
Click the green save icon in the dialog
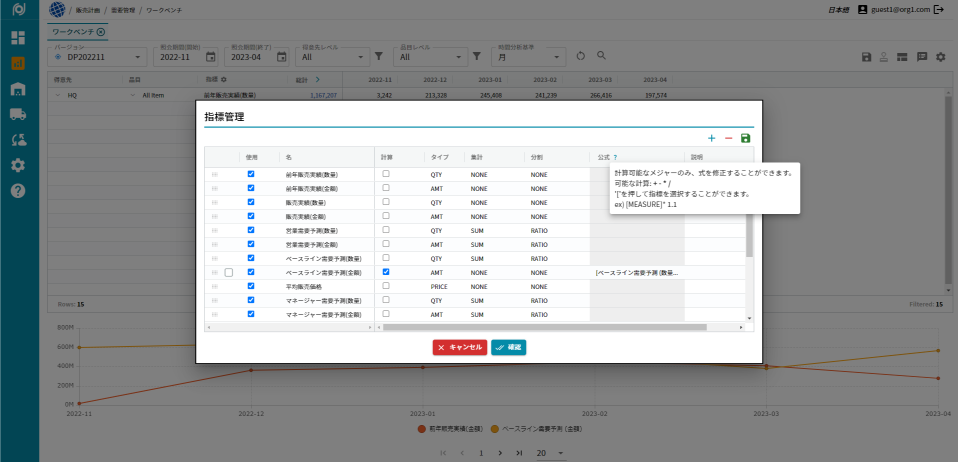pyautogui.click(x=745, y=138)
